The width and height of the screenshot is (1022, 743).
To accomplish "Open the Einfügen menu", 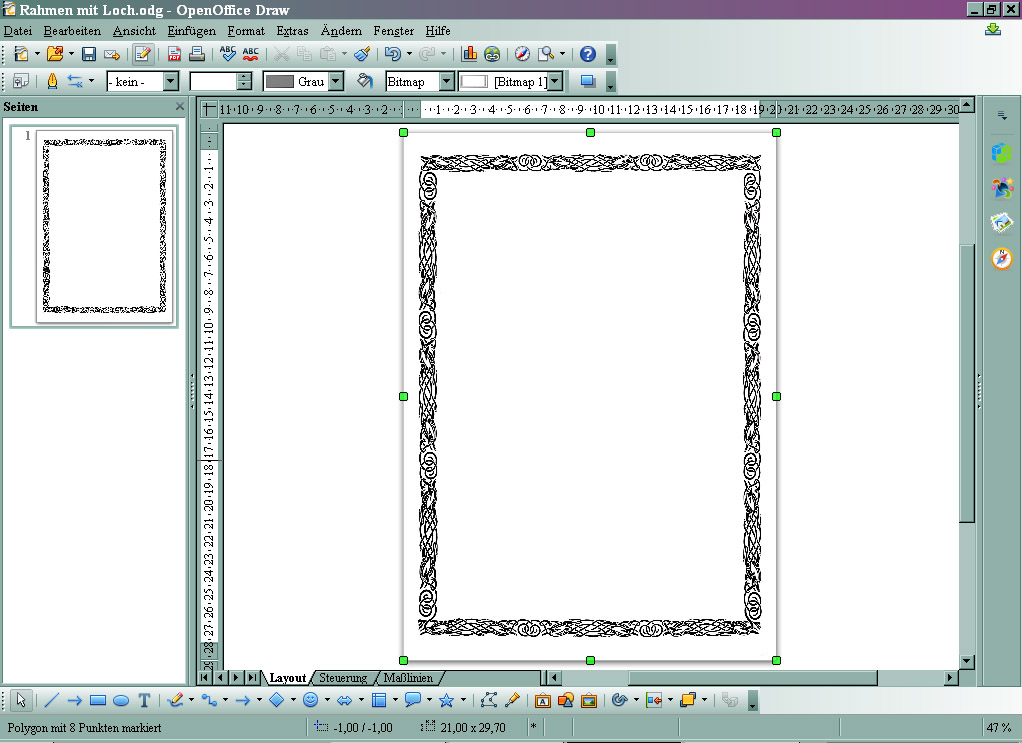I will [x=191, y=31].
